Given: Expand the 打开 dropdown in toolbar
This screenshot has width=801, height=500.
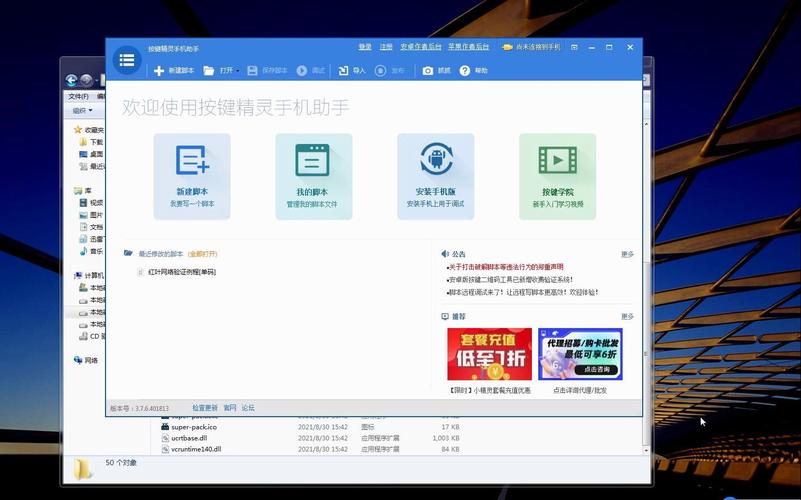Looking at the screenshot, I should click(x=240, y=71).
